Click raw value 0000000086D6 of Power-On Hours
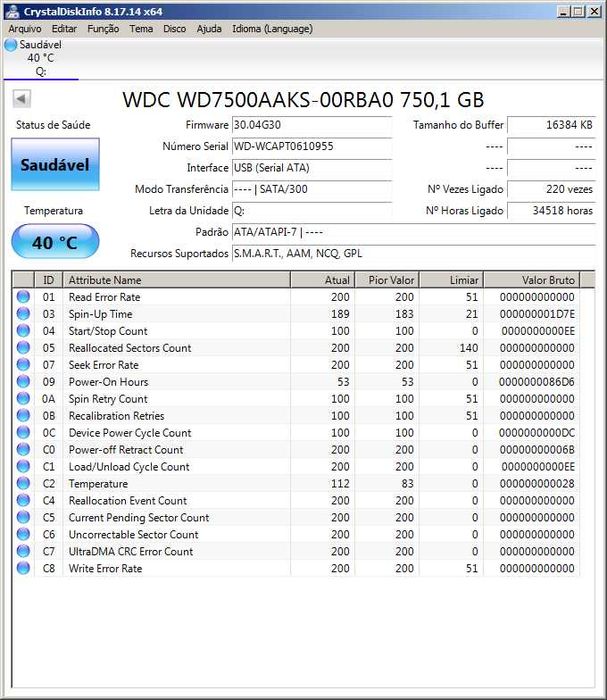 coord(536,382)
